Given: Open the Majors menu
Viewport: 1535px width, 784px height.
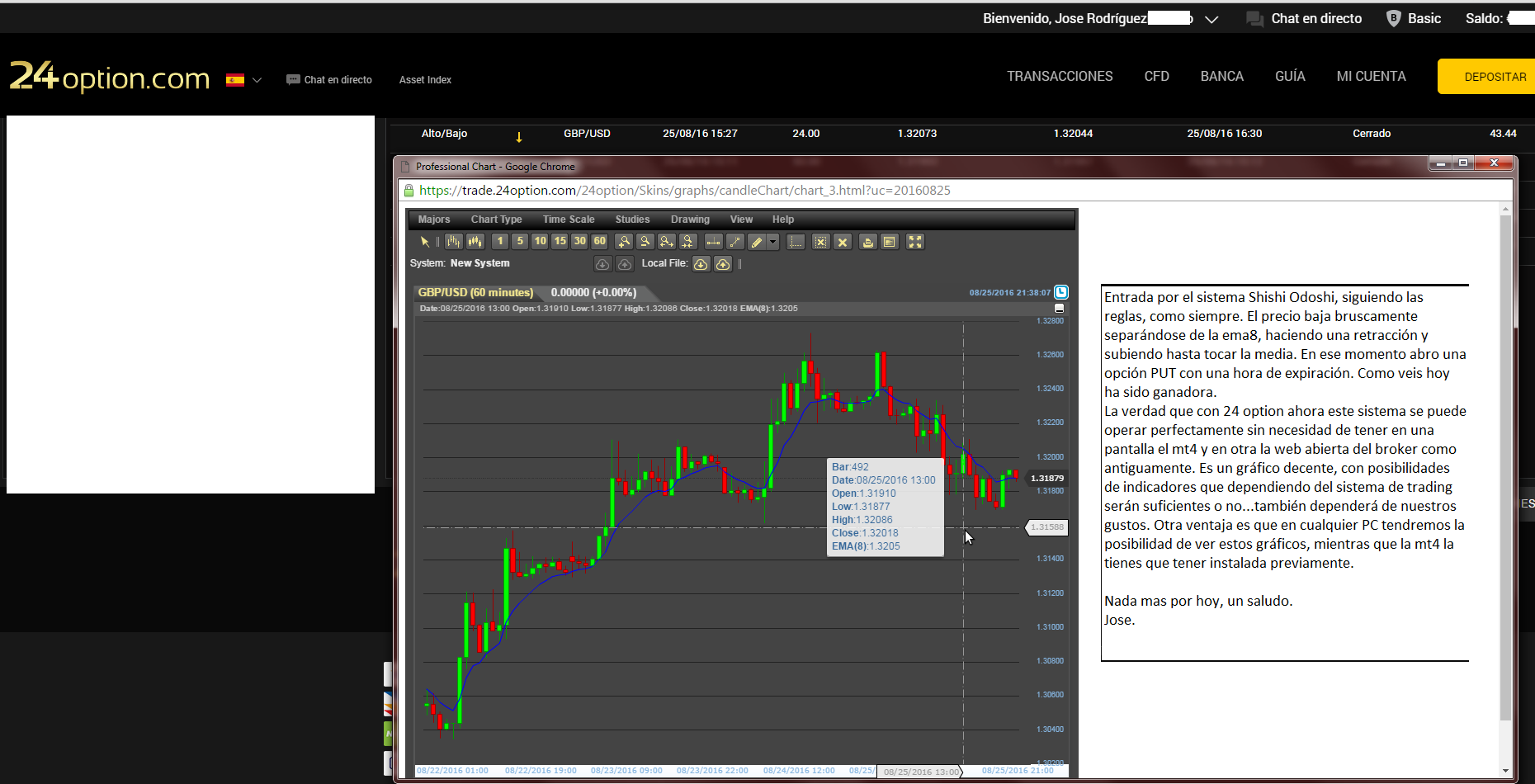Looking at the screenshot, I should coord(434,220).
